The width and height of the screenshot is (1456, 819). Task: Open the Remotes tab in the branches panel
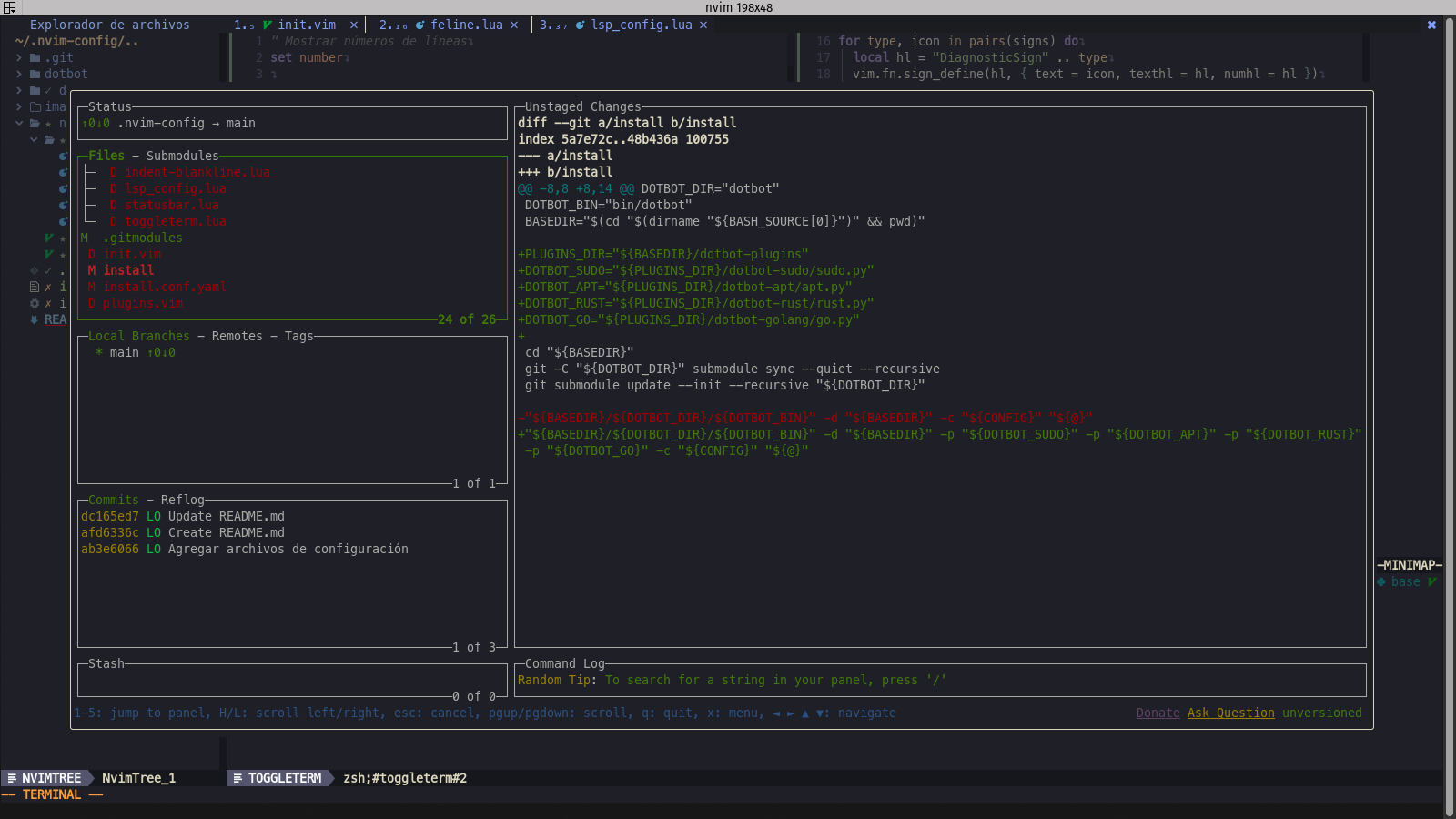point(238,336)
